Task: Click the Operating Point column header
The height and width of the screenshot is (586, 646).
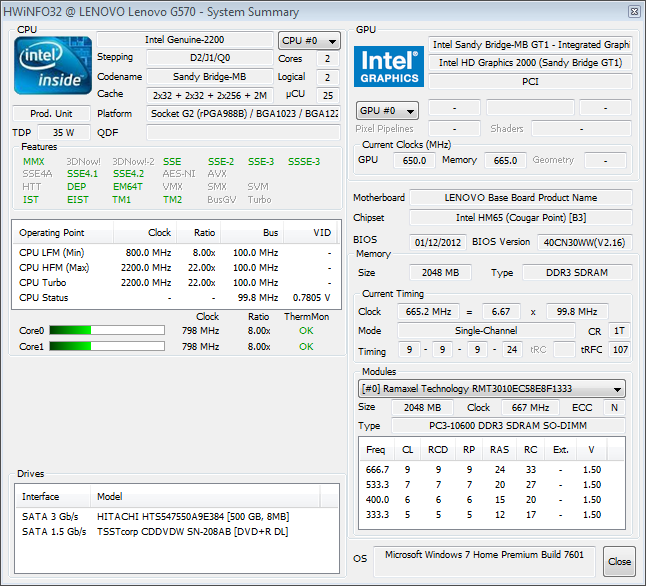Action: click(x=52, y=232)
